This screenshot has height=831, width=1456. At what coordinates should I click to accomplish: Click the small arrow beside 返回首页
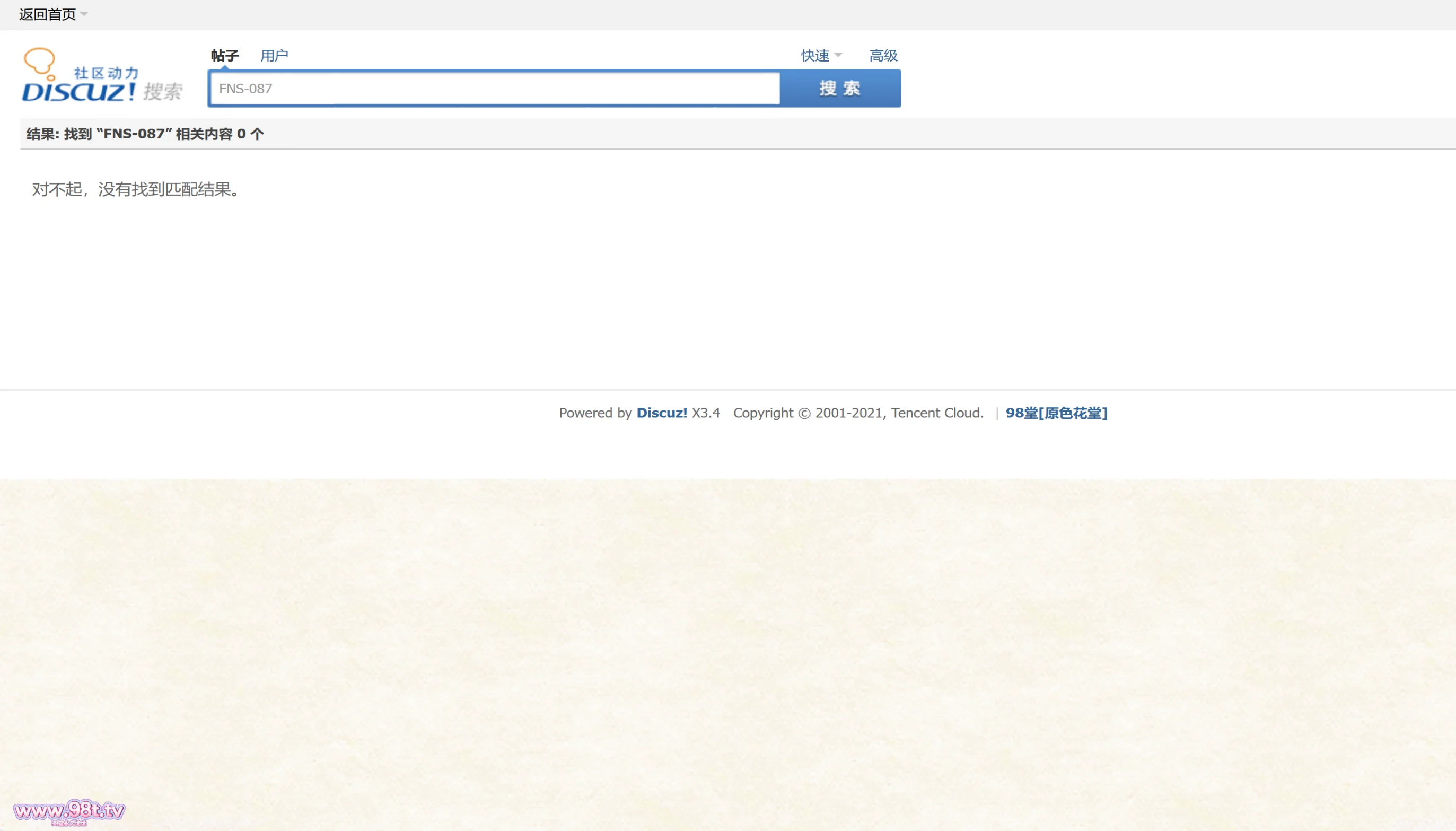84,14
